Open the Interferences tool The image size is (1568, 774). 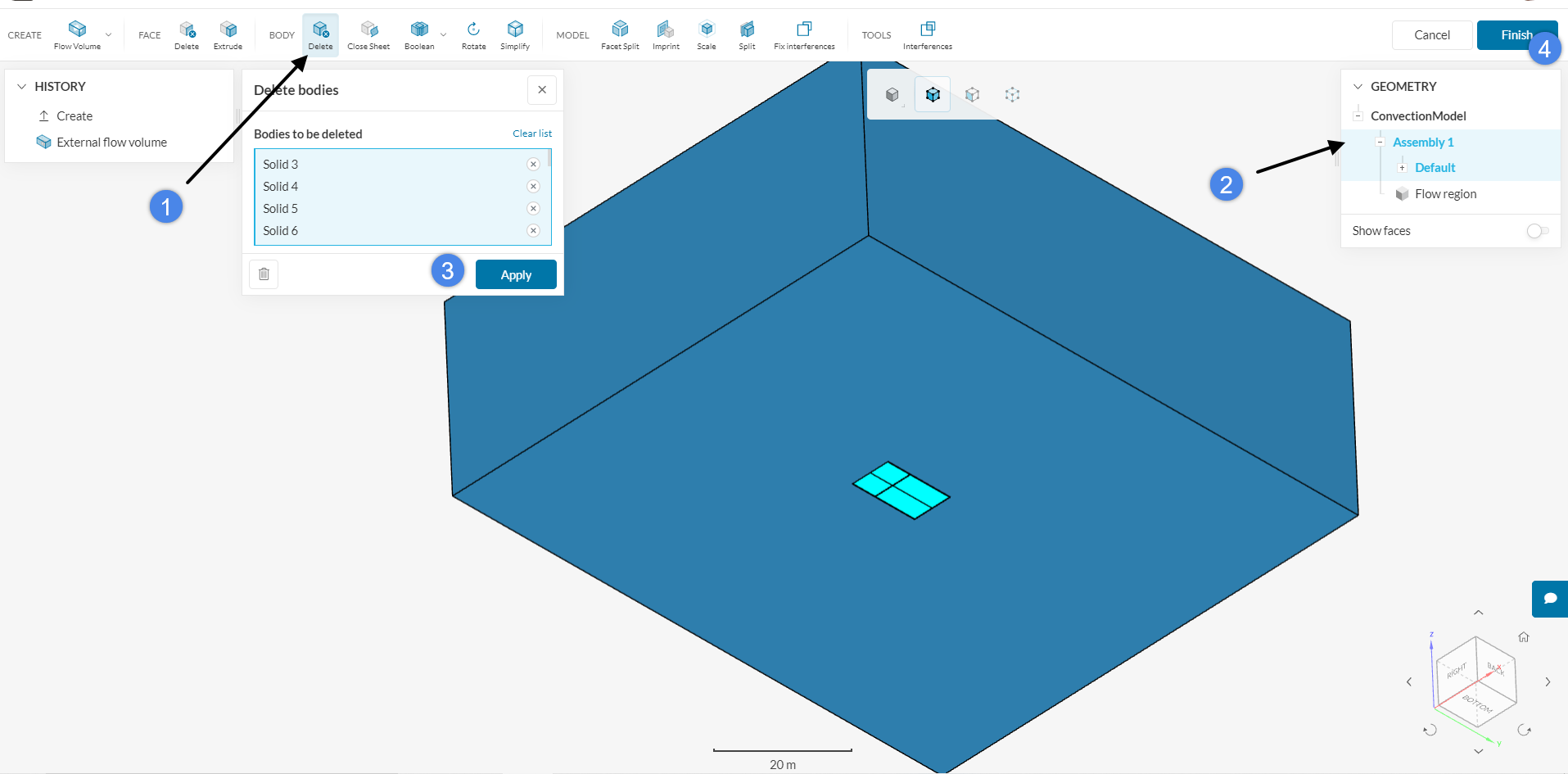point(927,34)
